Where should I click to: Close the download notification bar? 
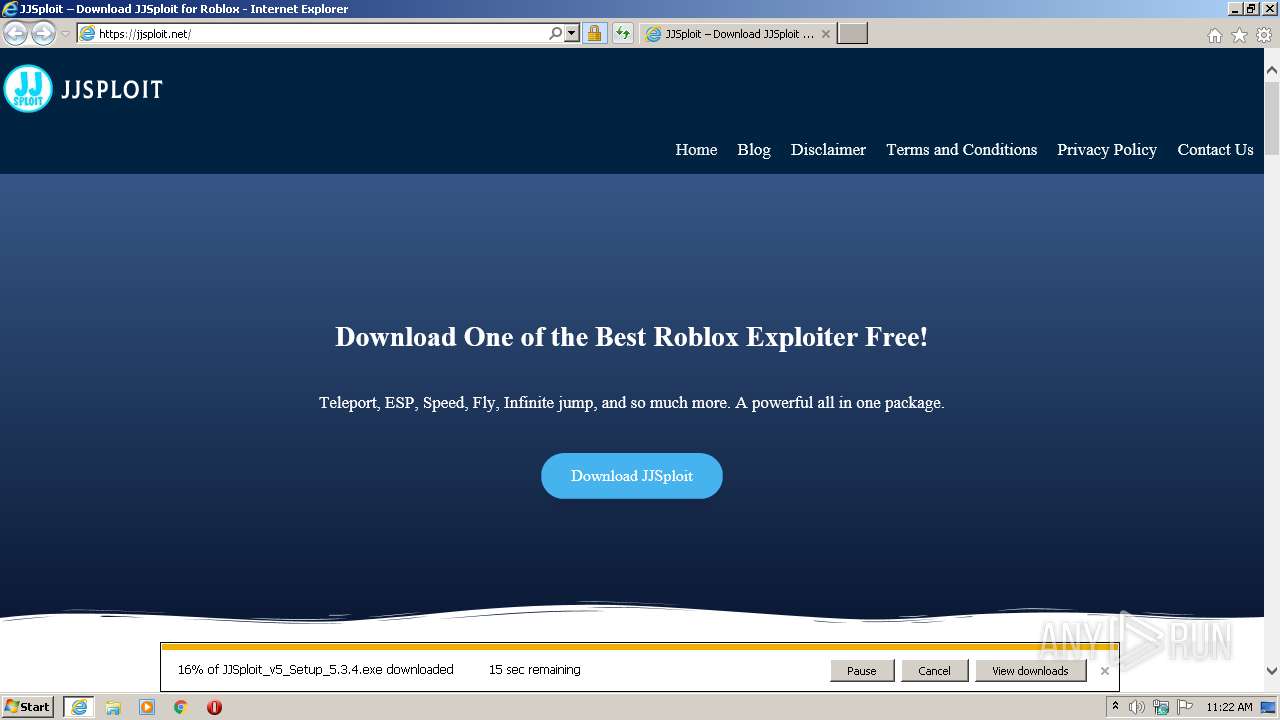tap(1105, 671)
